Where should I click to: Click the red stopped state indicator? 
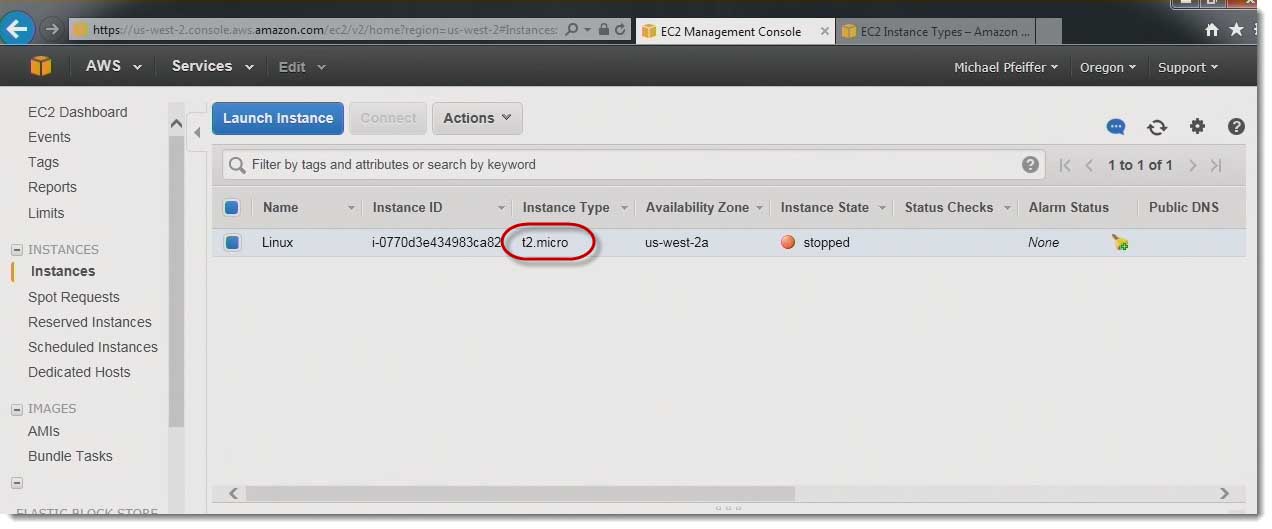click(788, 242)
